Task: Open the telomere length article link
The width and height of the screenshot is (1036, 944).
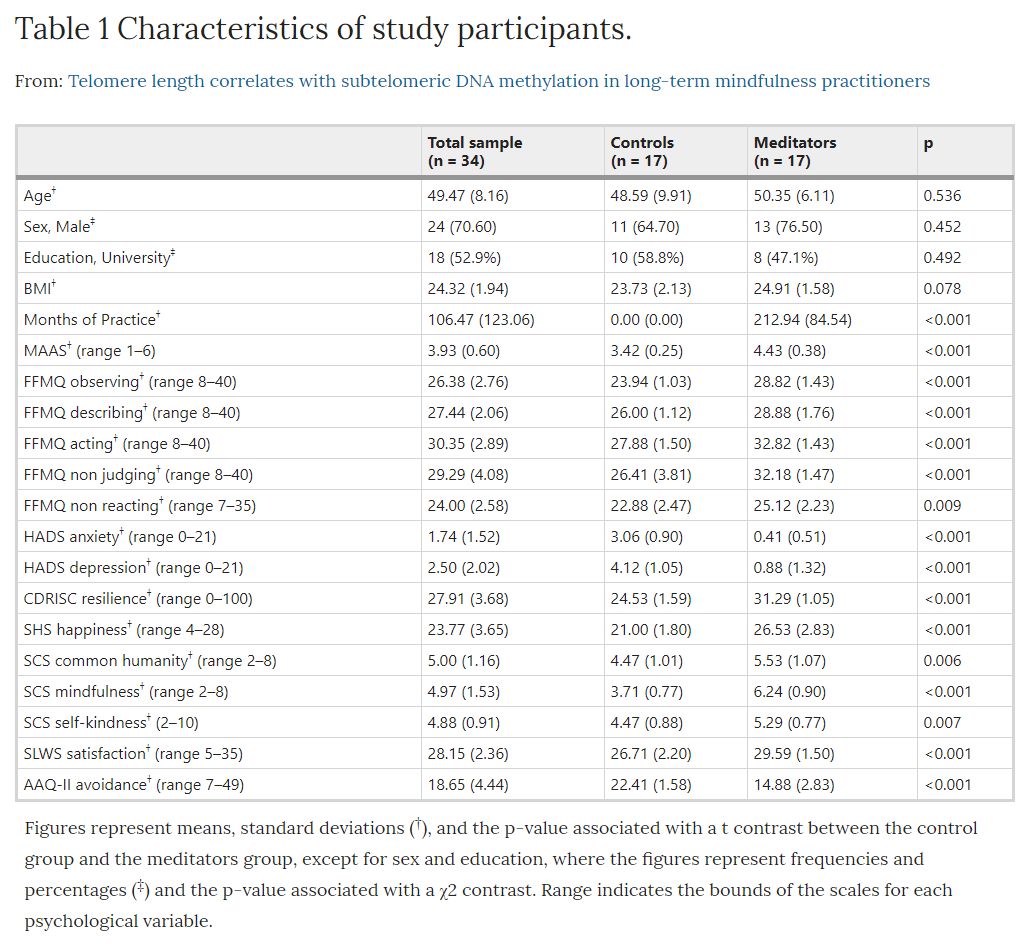Action: (x=499, y=81)
